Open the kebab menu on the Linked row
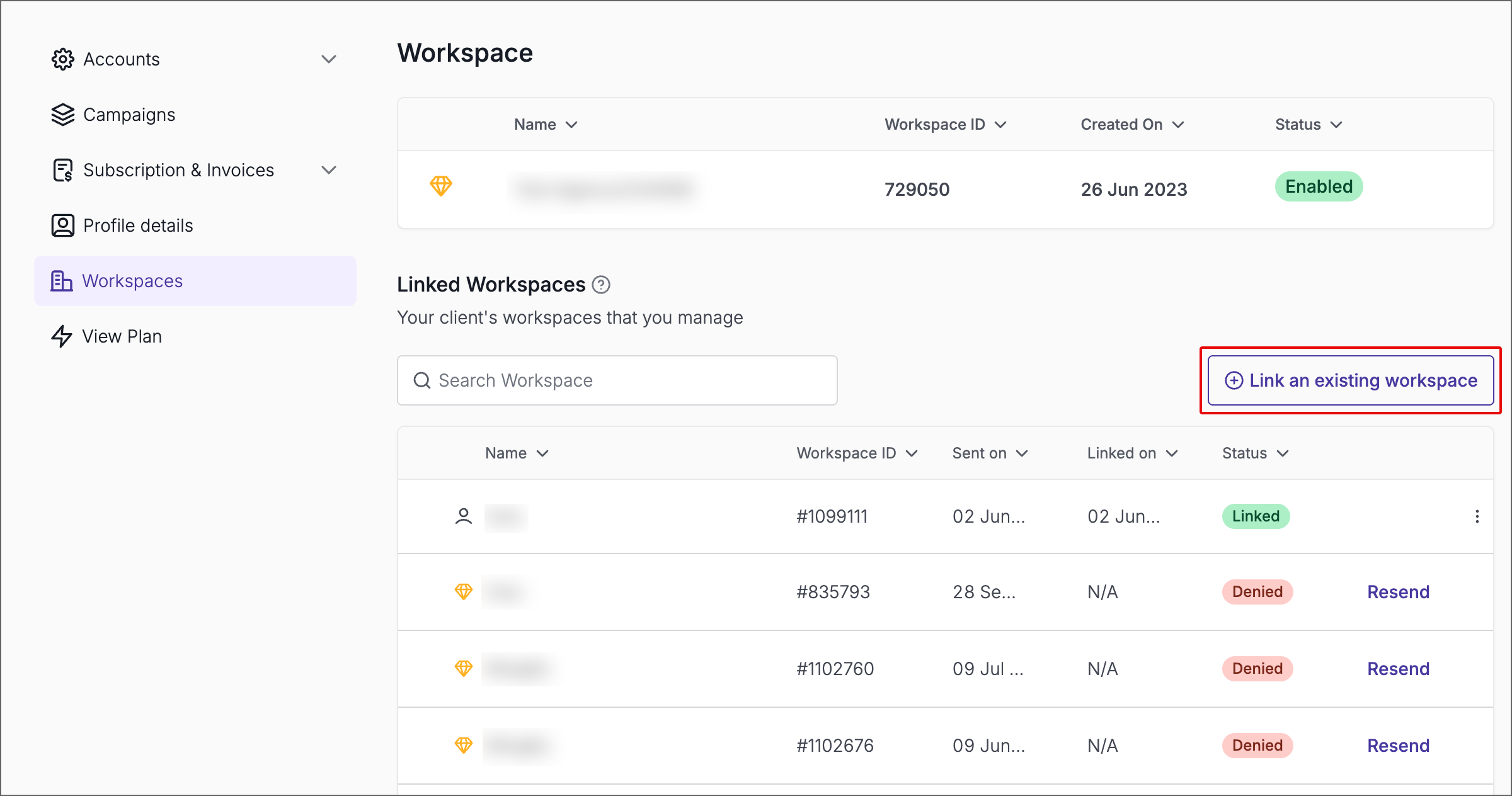The image size is (1512, 796). pyautogui.click(x=1478, y=516)
